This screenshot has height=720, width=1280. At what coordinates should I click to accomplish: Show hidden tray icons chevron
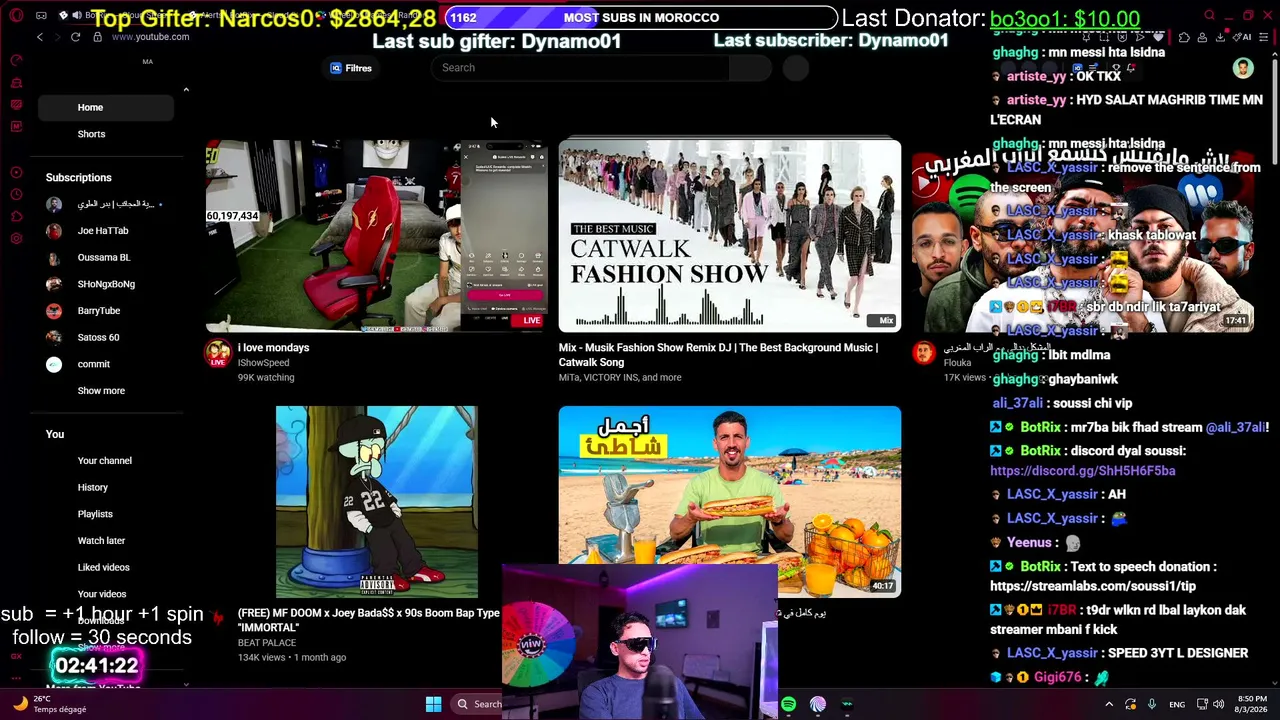(x=1108, y=704)
